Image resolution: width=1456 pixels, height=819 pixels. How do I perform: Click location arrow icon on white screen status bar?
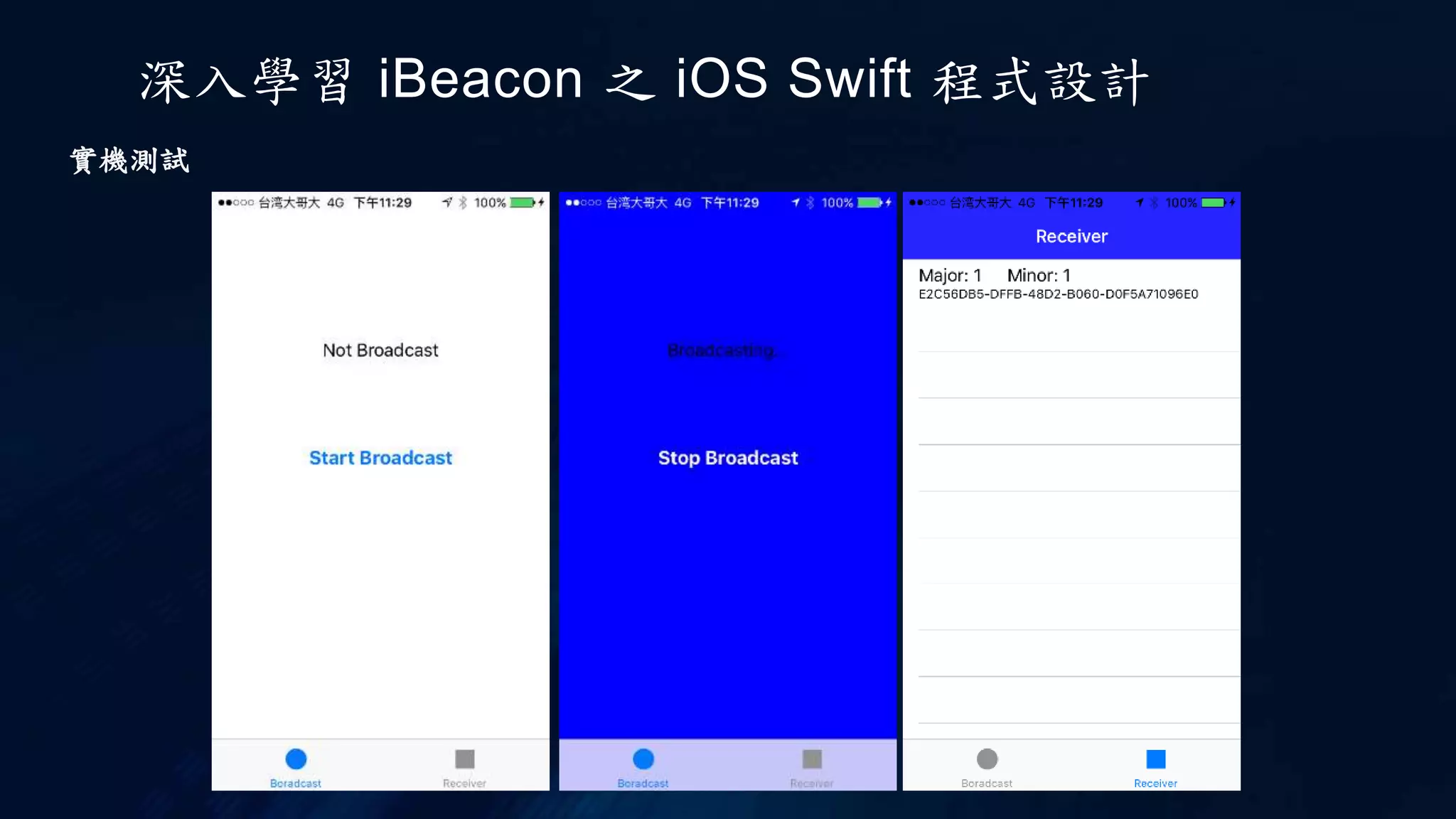pyautogui.click(x=447, y=203)
